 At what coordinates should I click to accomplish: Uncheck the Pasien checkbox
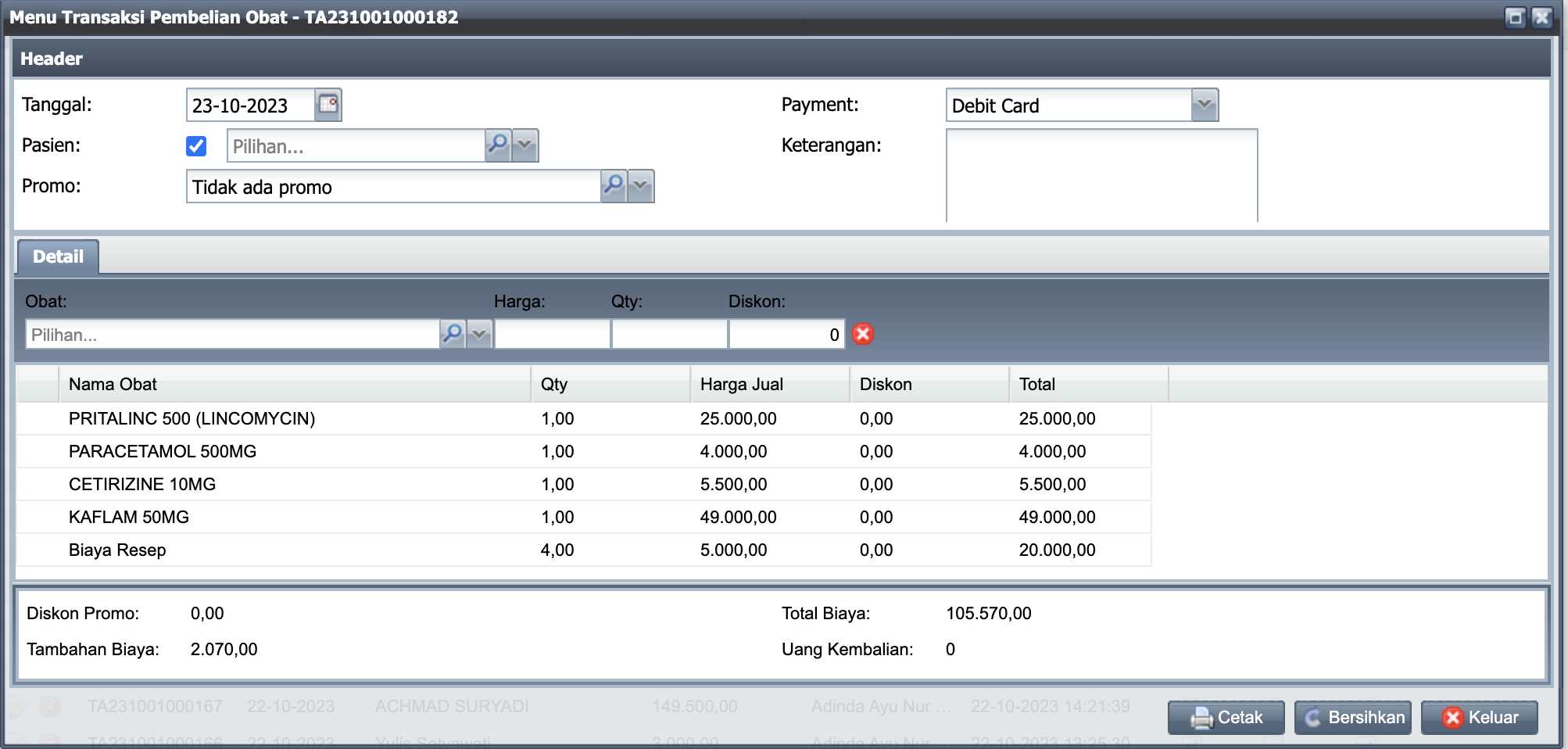(x=196, y=146)
